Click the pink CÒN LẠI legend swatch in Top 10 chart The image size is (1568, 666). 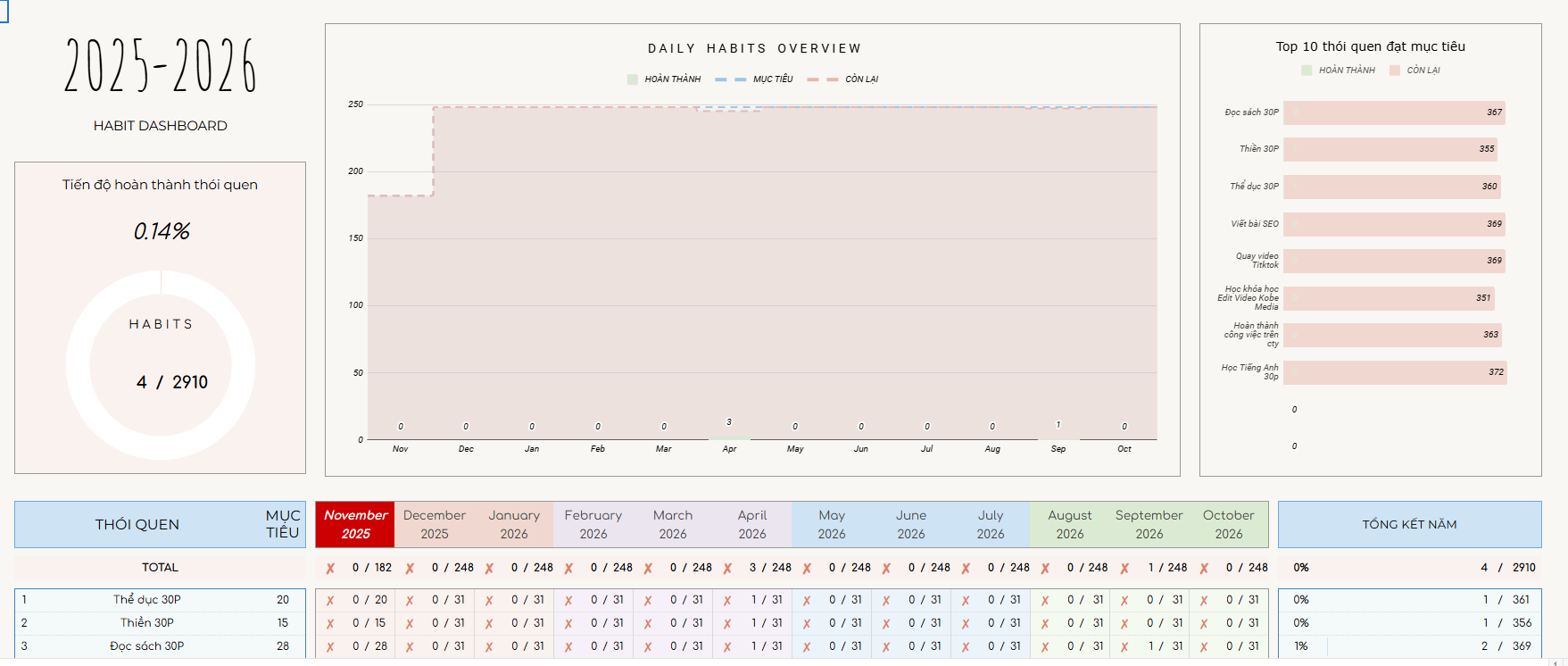(x=1394, y=71)
